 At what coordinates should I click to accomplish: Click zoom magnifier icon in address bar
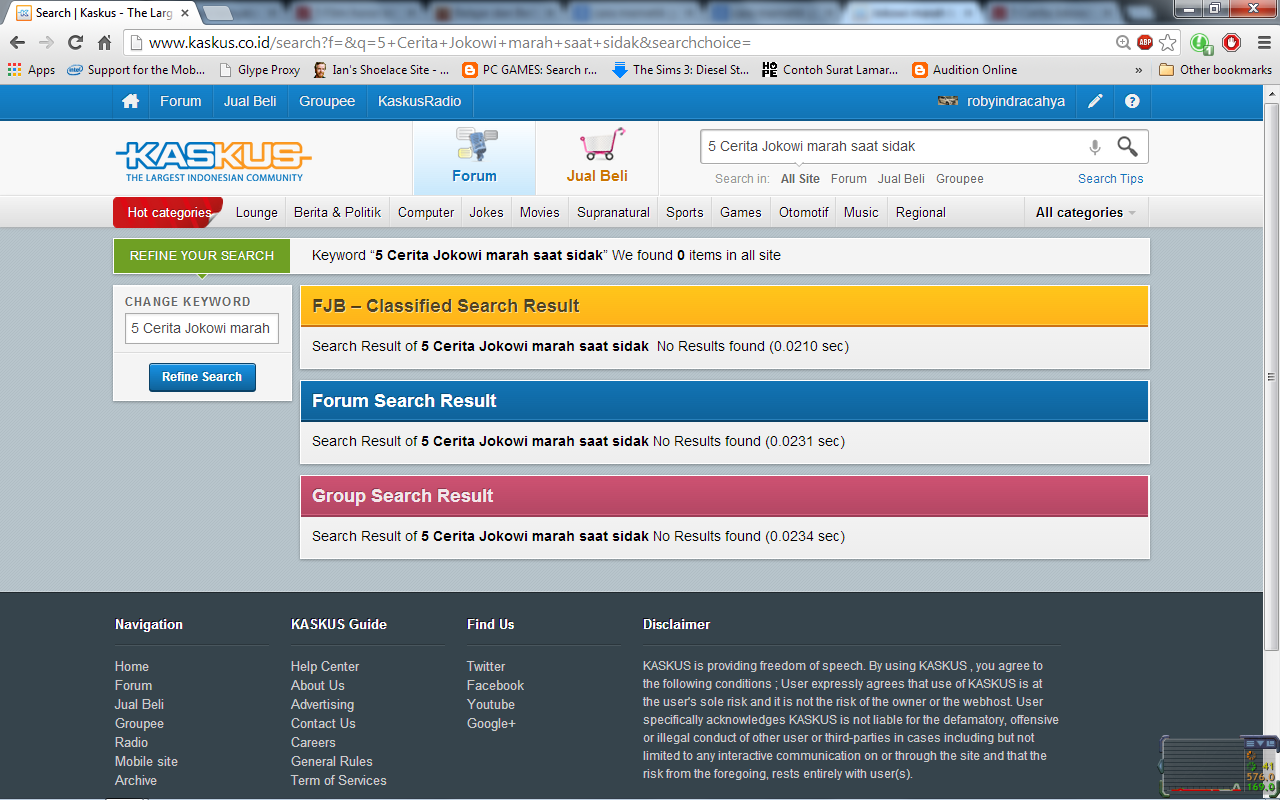1124,43
